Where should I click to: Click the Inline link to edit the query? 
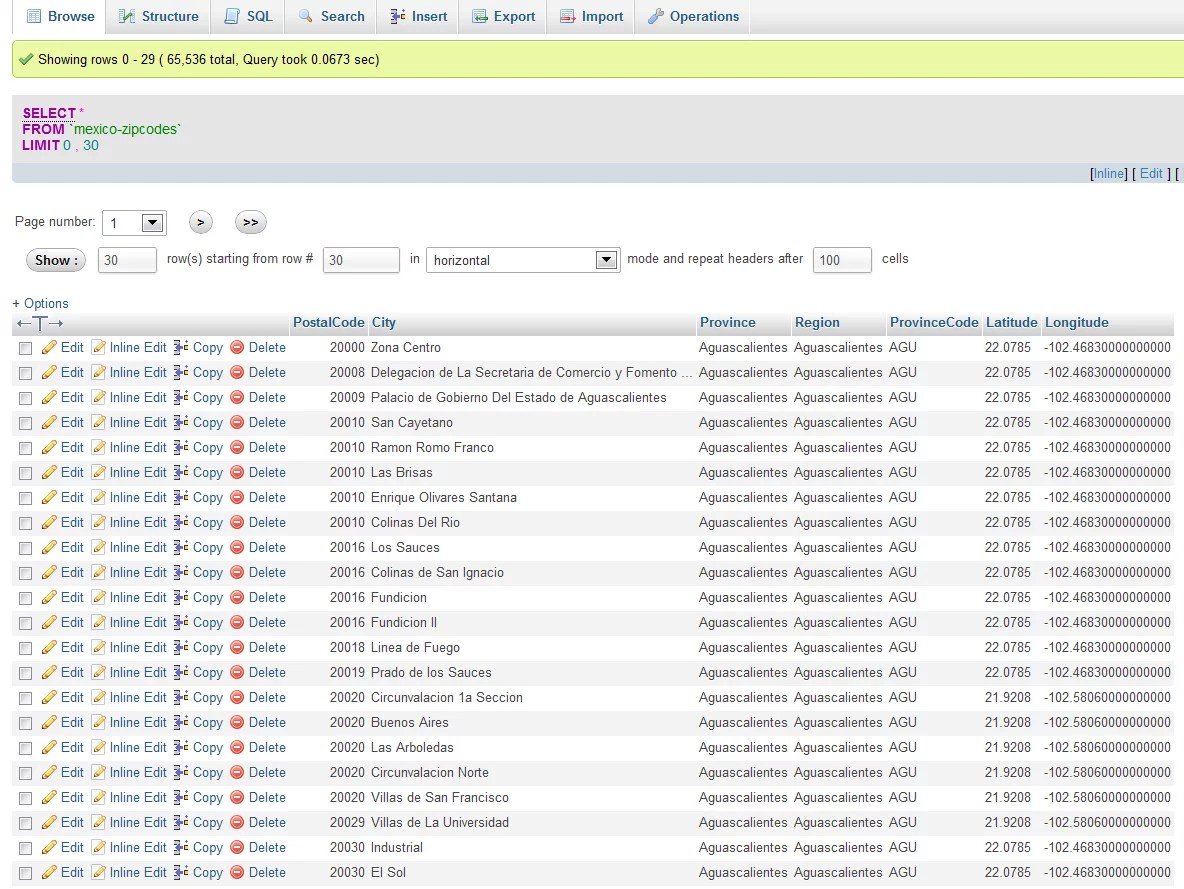[x=1108, y=173]
